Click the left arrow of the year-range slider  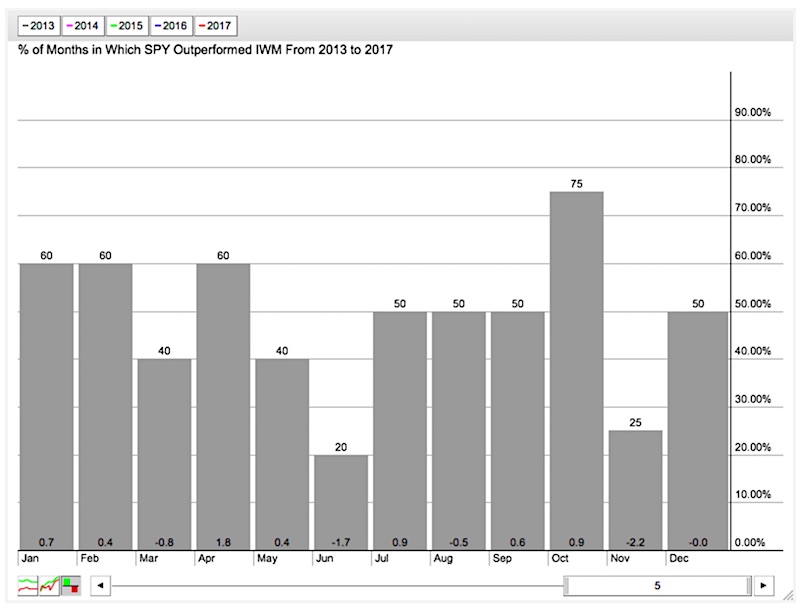(101, 586)
